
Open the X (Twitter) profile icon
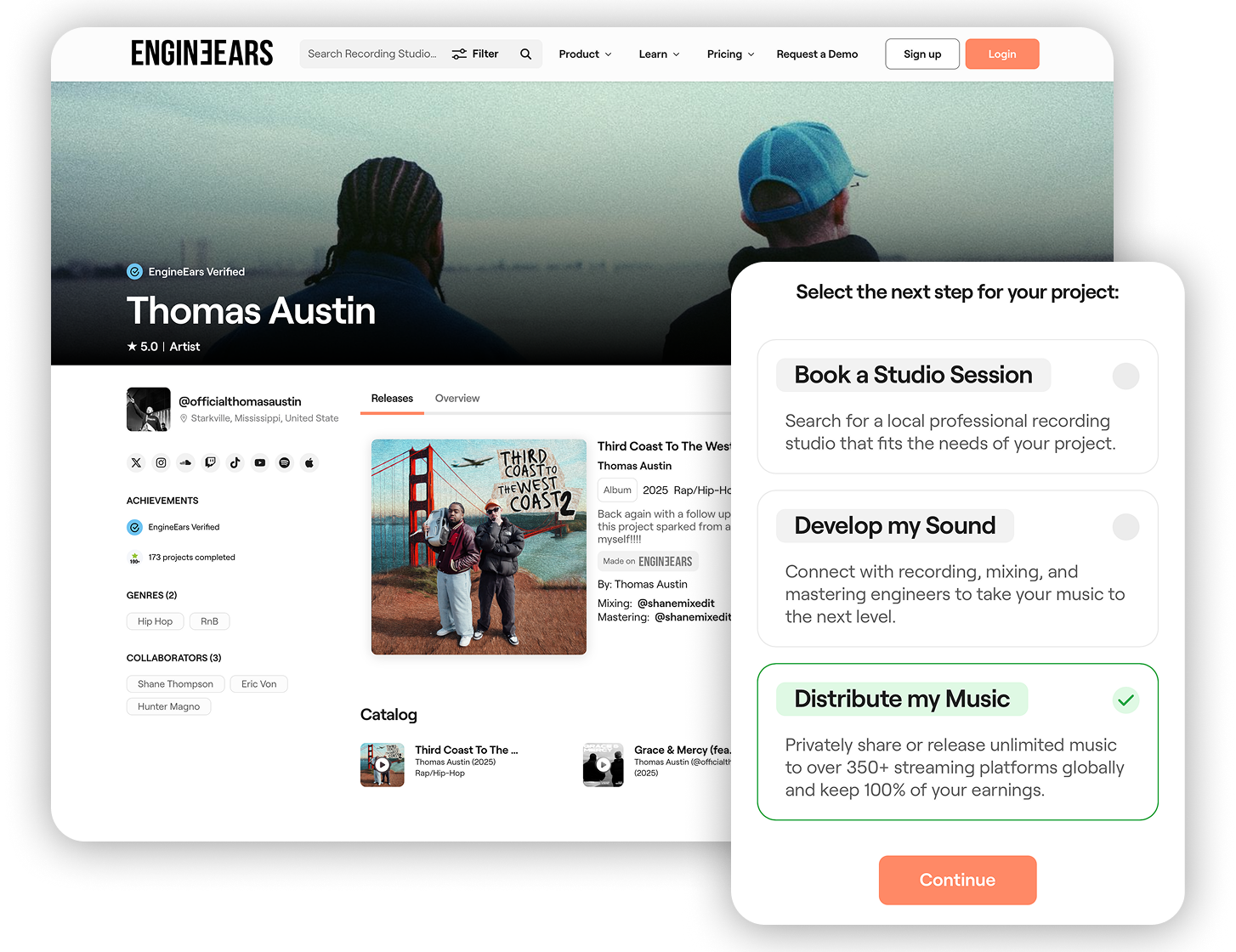click(136, 462)
